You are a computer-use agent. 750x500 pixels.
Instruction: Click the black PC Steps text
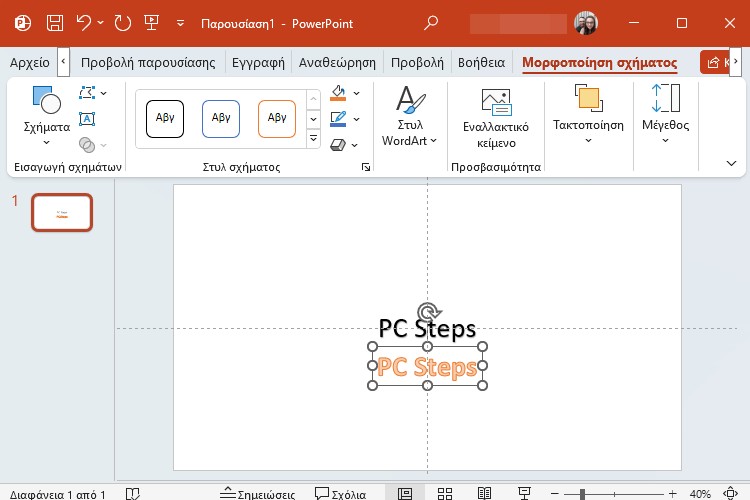coord(427,329)
